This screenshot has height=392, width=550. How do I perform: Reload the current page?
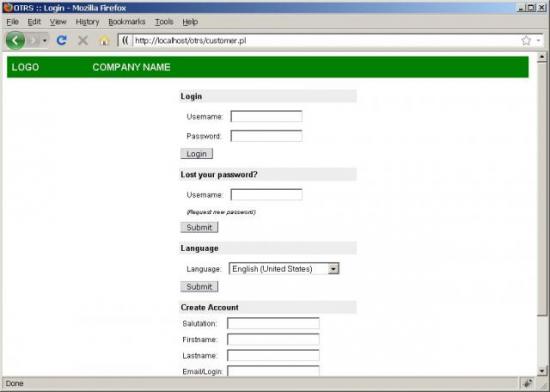(62, 40)
